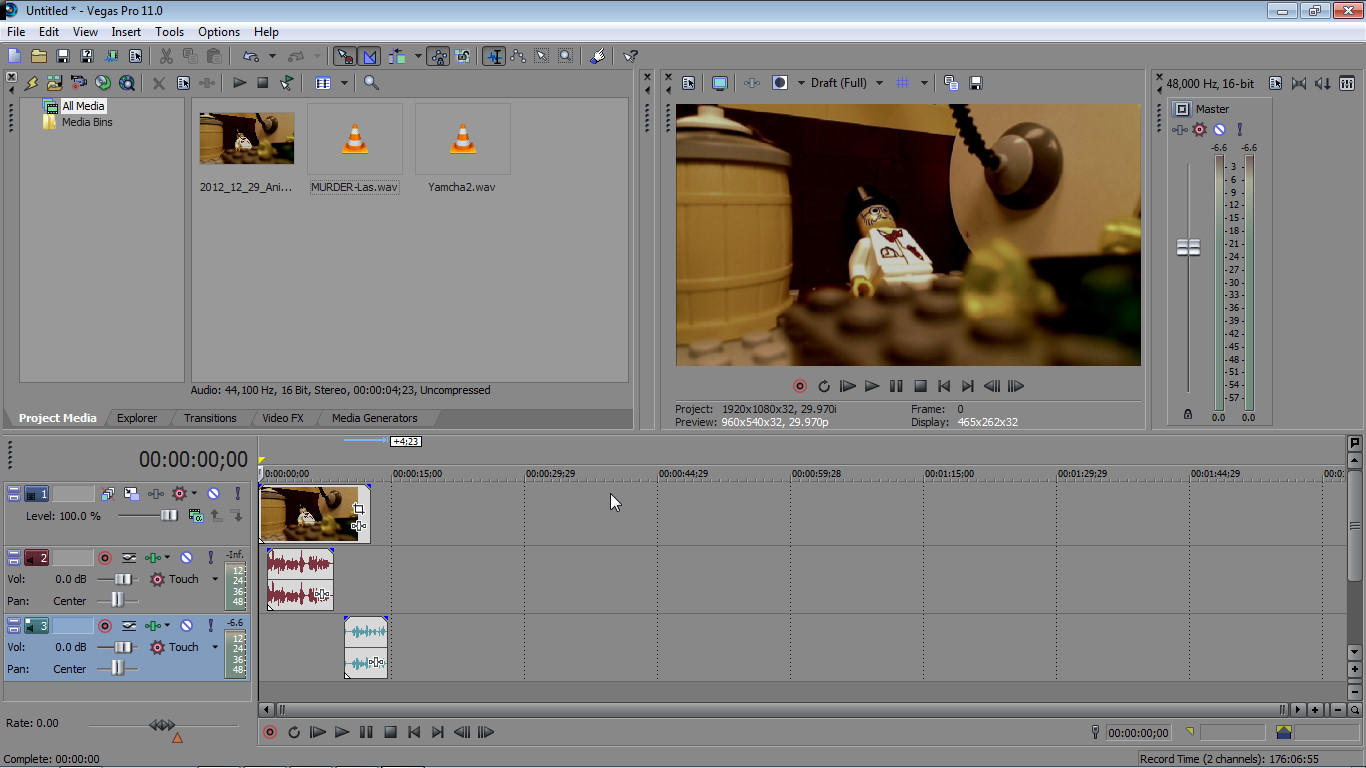Select the video clip on timeline track 1
1366x768 pixels.
[x=315, y=514]
